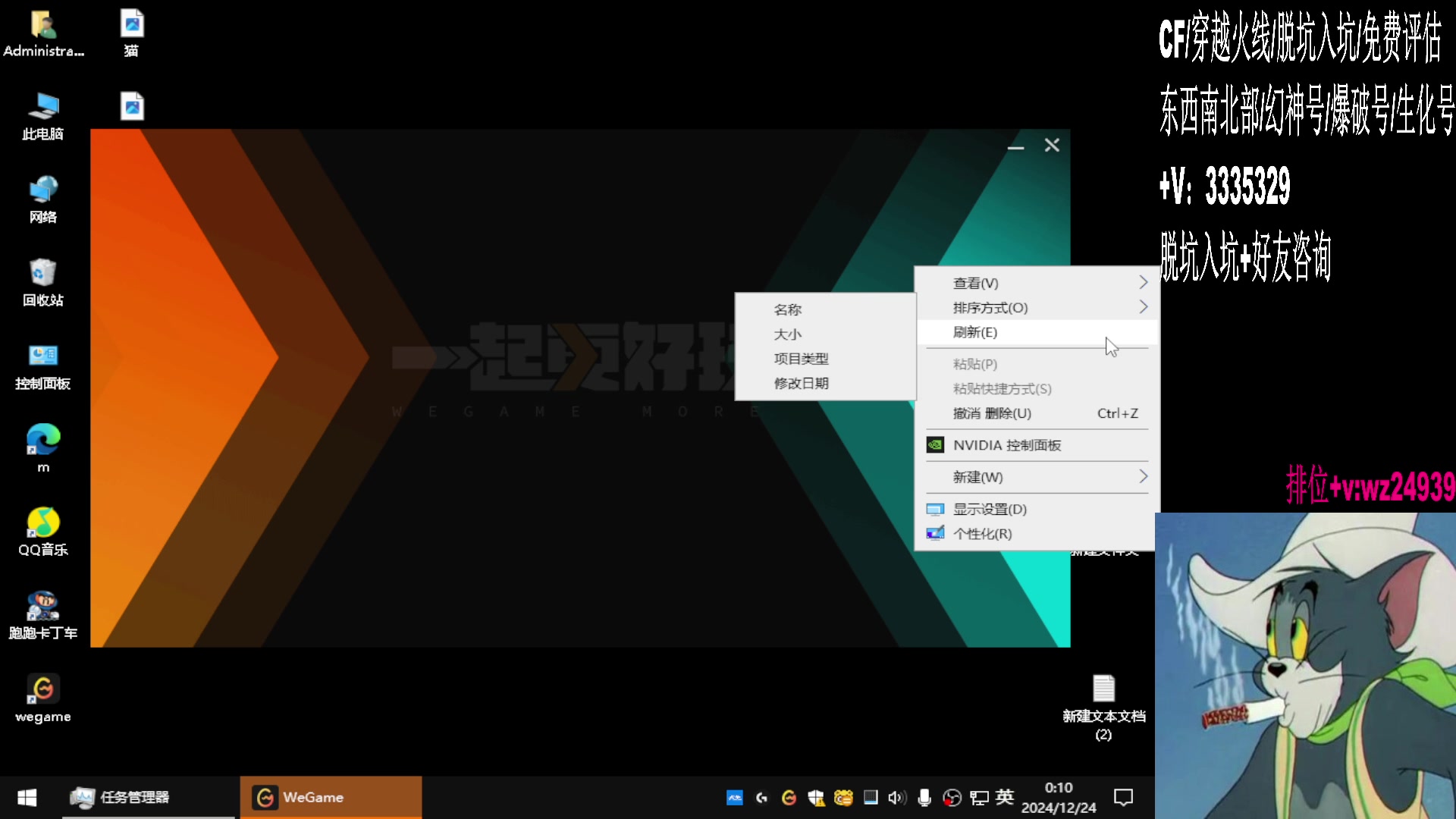Launch the wegame desktop shortcut
1456x819 pixels.
click(43, 699)
